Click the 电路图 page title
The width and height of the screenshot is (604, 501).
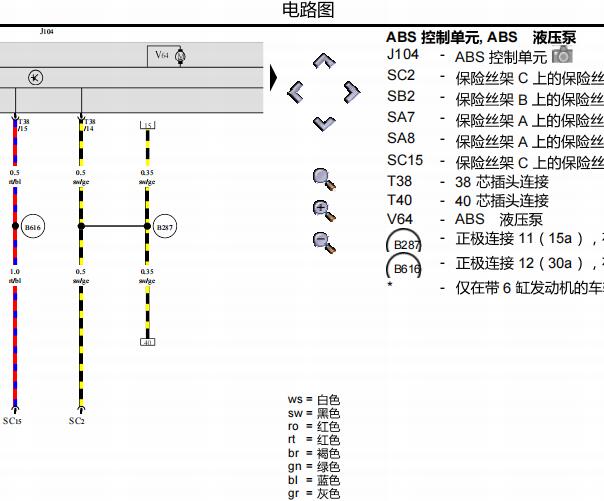click(308, 10)
